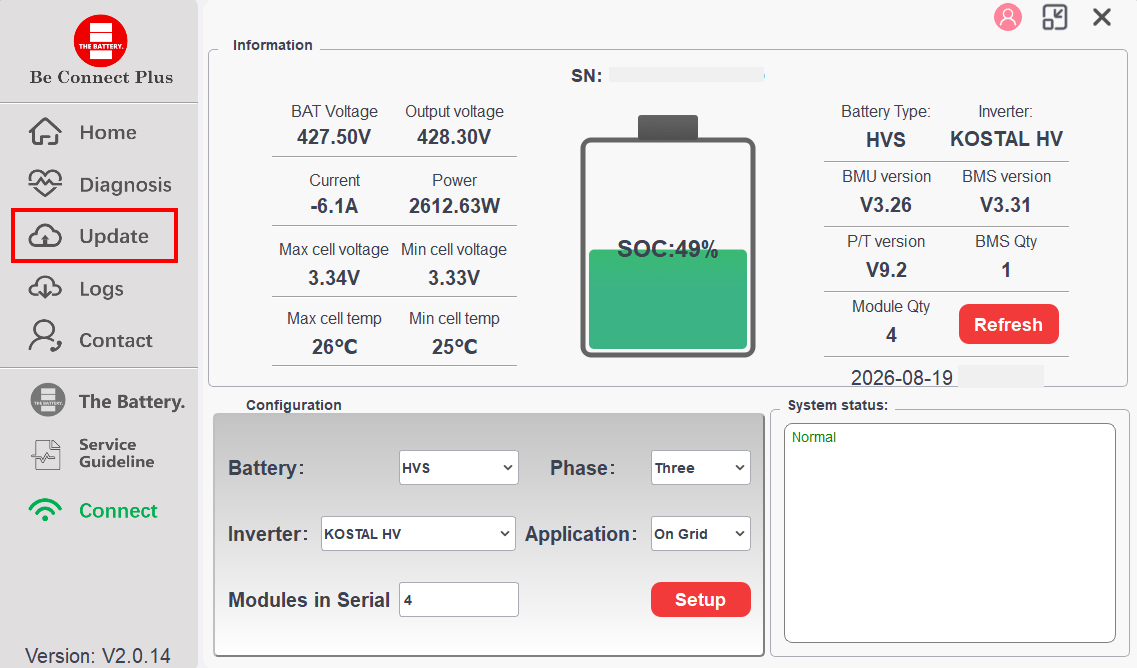Click the Module Qty value 4
This screenshot has height=668, width=1137.
[891, 334]
